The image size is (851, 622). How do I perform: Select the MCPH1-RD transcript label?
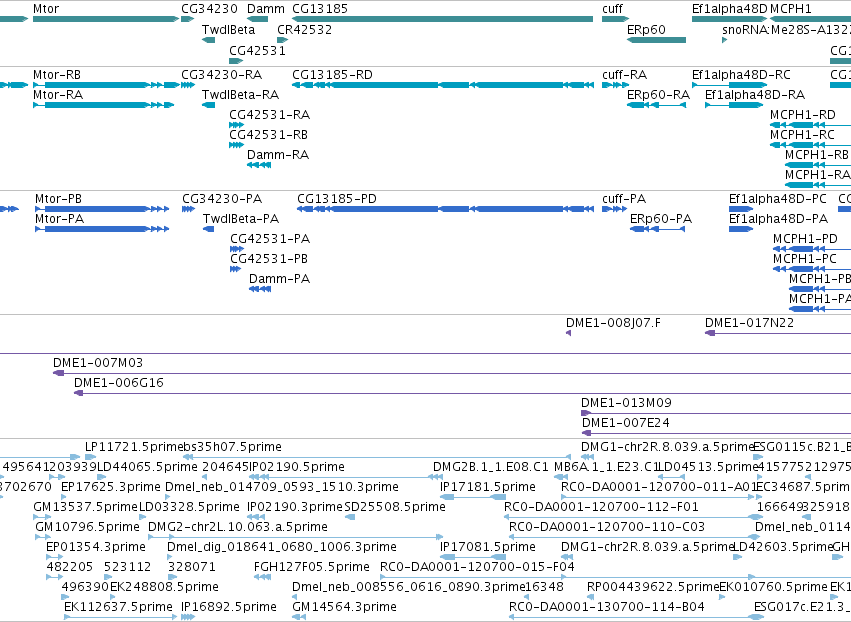click(x=803, y=115)
